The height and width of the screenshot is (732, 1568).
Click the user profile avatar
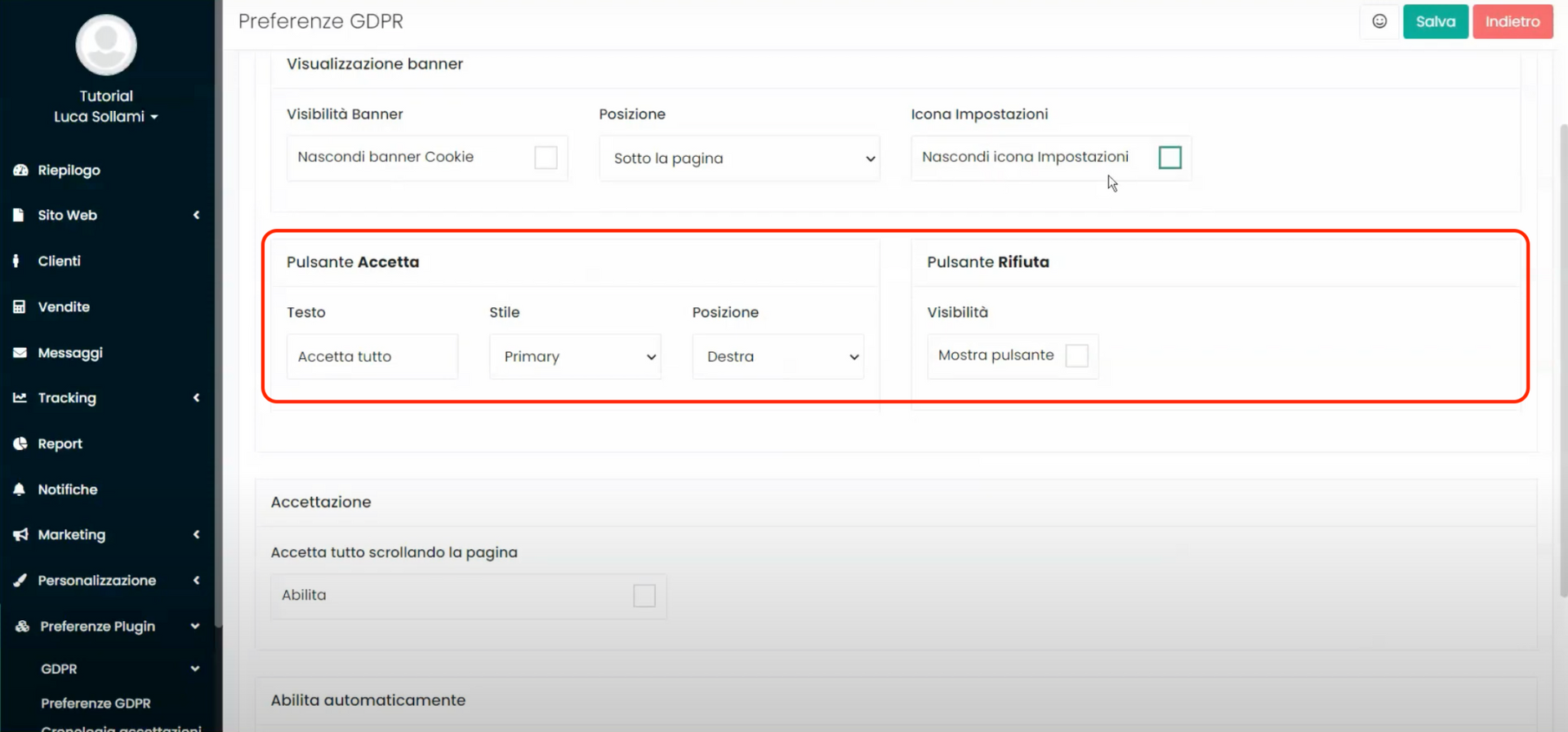[106, 45]
